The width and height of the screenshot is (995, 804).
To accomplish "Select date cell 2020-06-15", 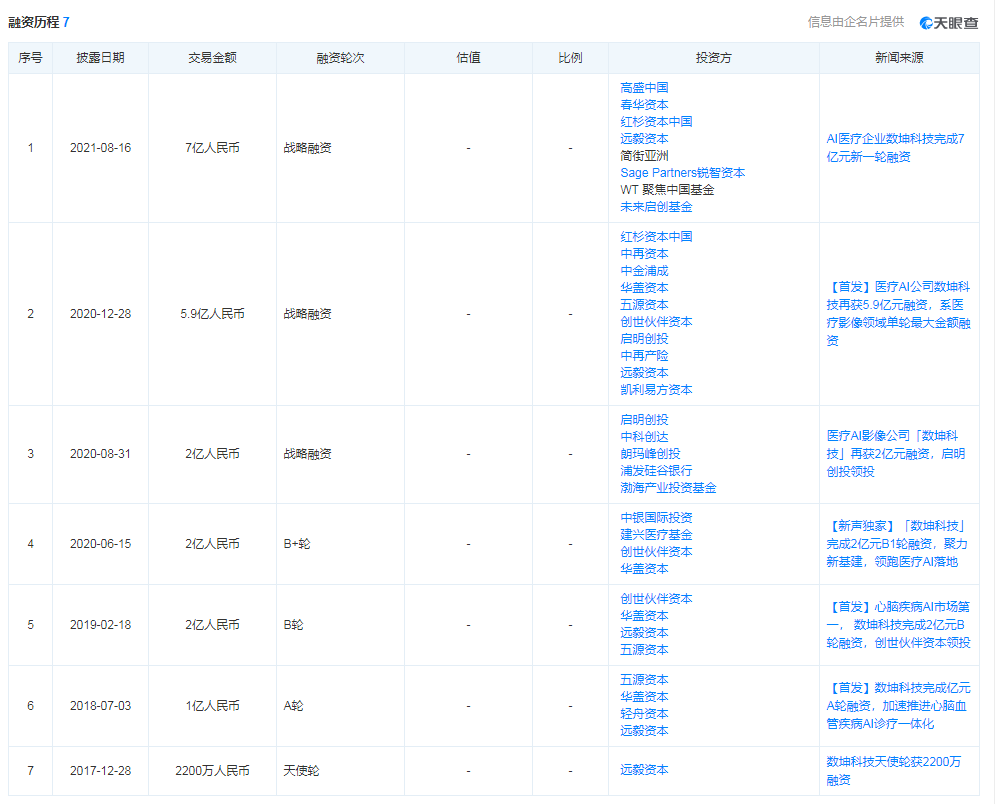I will tap(100, 544).
